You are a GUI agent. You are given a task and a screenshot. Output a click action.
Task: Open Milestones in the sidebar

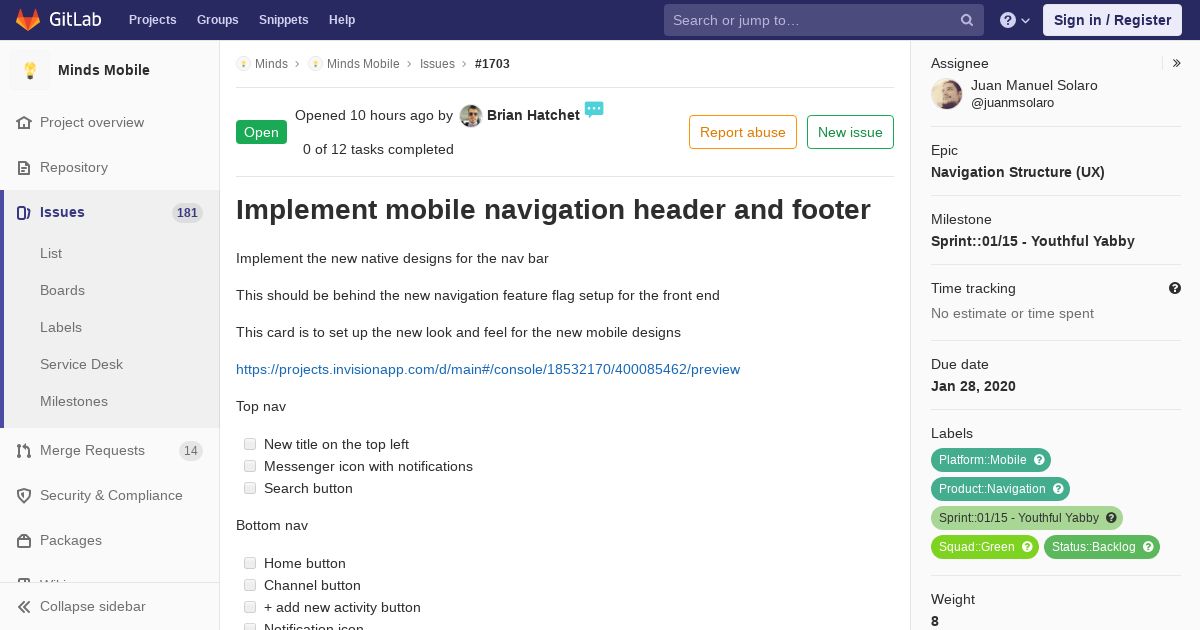pyautogui.click(x=74, y=402)
